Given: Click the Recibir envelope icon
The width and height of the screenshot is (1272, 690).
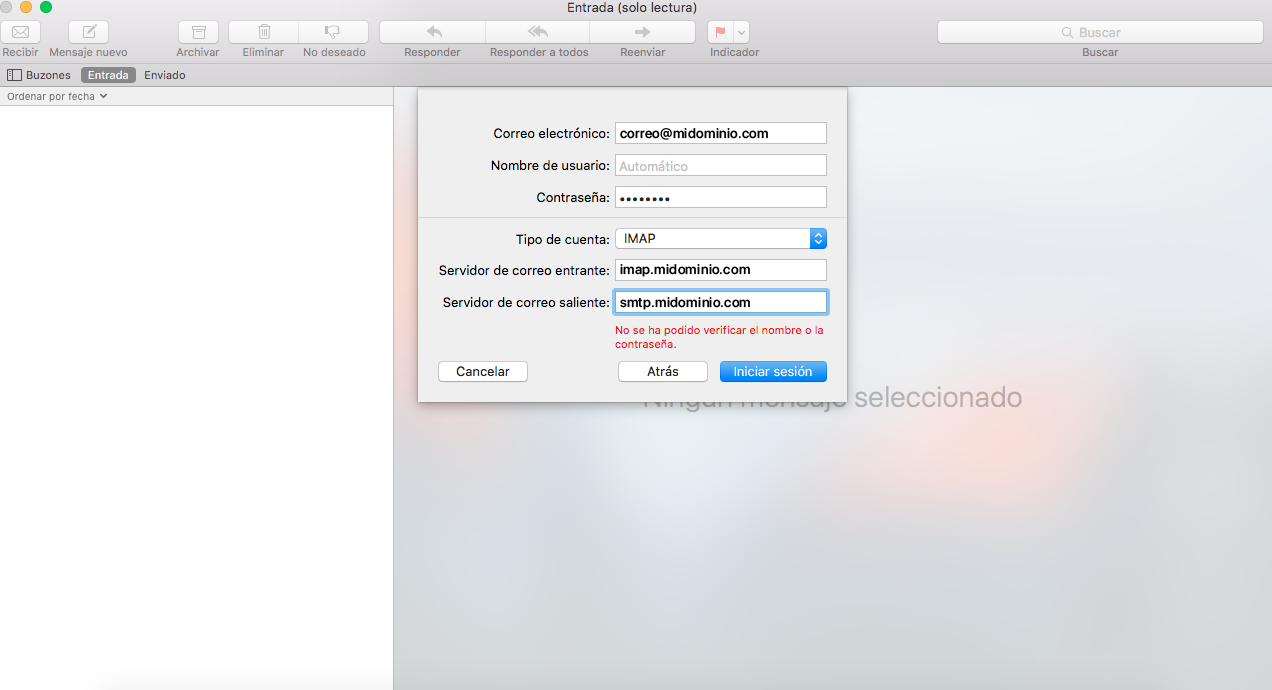Looking at the screenshot, I should coord(20,32).
